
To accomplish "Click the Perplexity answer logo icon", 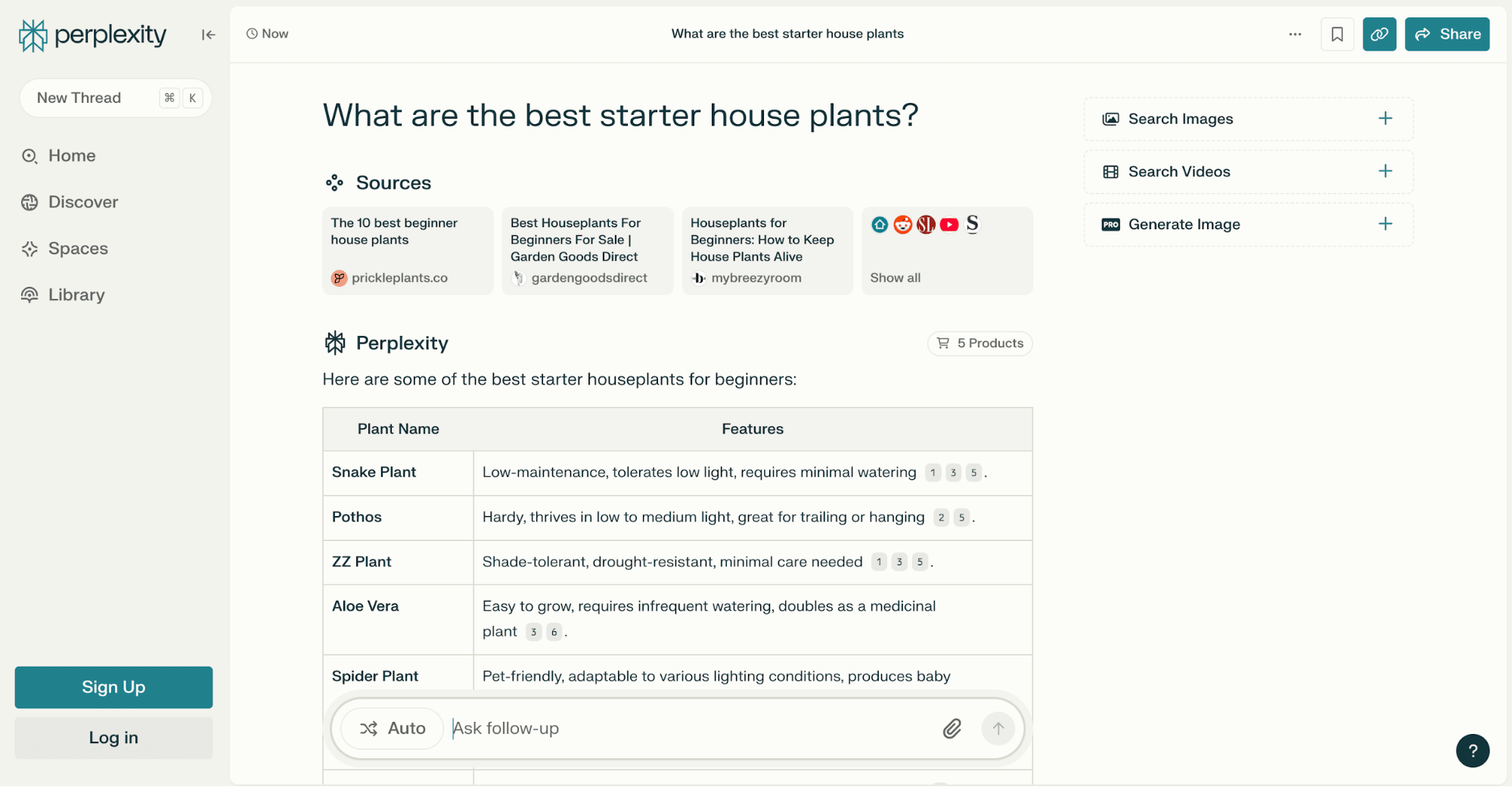I will click(x=335, y=343).
